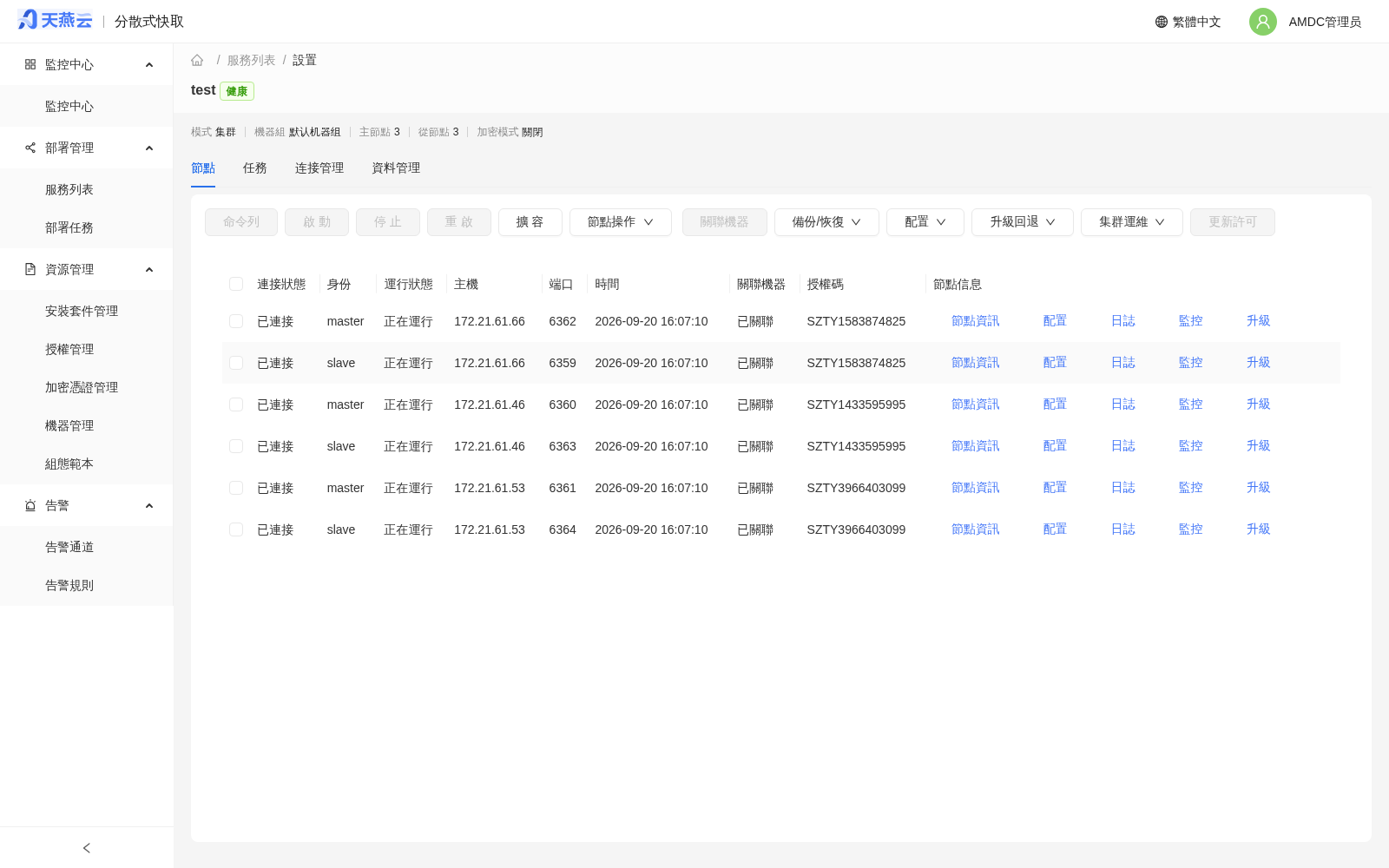
Task: Click the globe language icon
Action: pos(1162,22)
